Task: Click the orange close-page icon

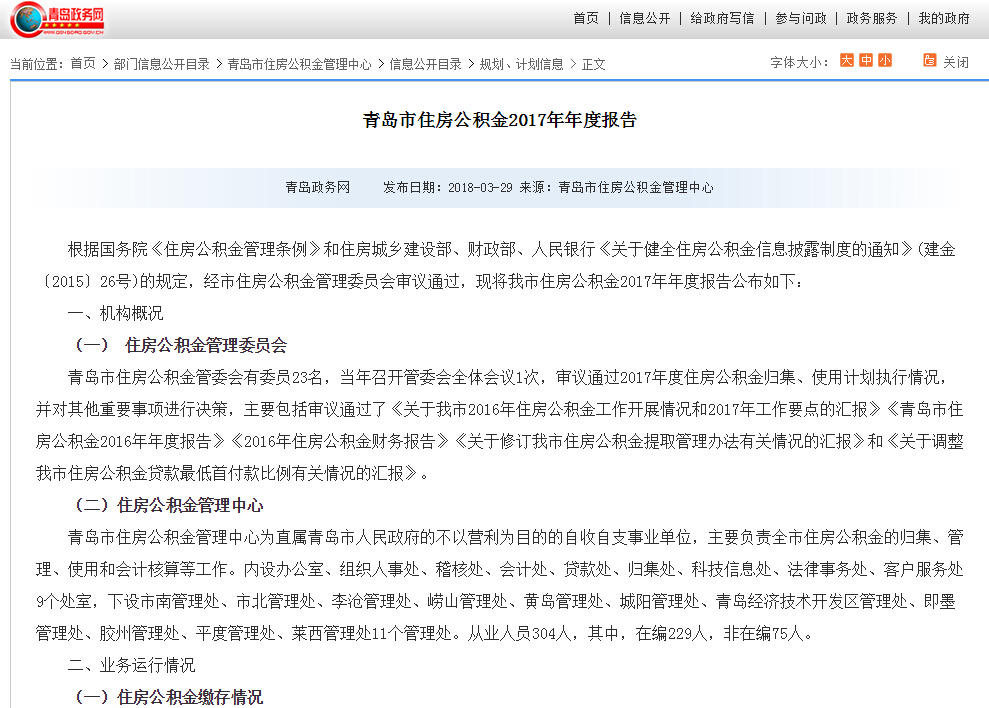Action: click(929, 61)
